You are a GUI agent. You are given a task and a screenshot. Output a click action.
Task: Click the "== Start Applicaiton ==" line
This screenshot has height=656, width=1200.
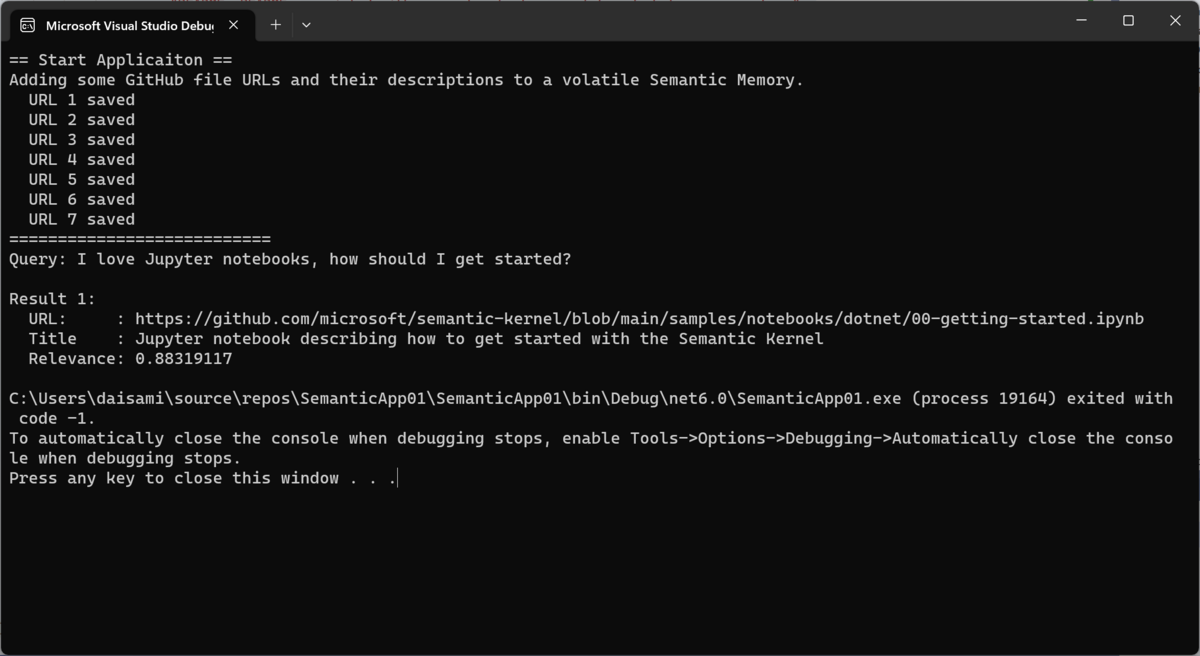(x=121, y=60)
